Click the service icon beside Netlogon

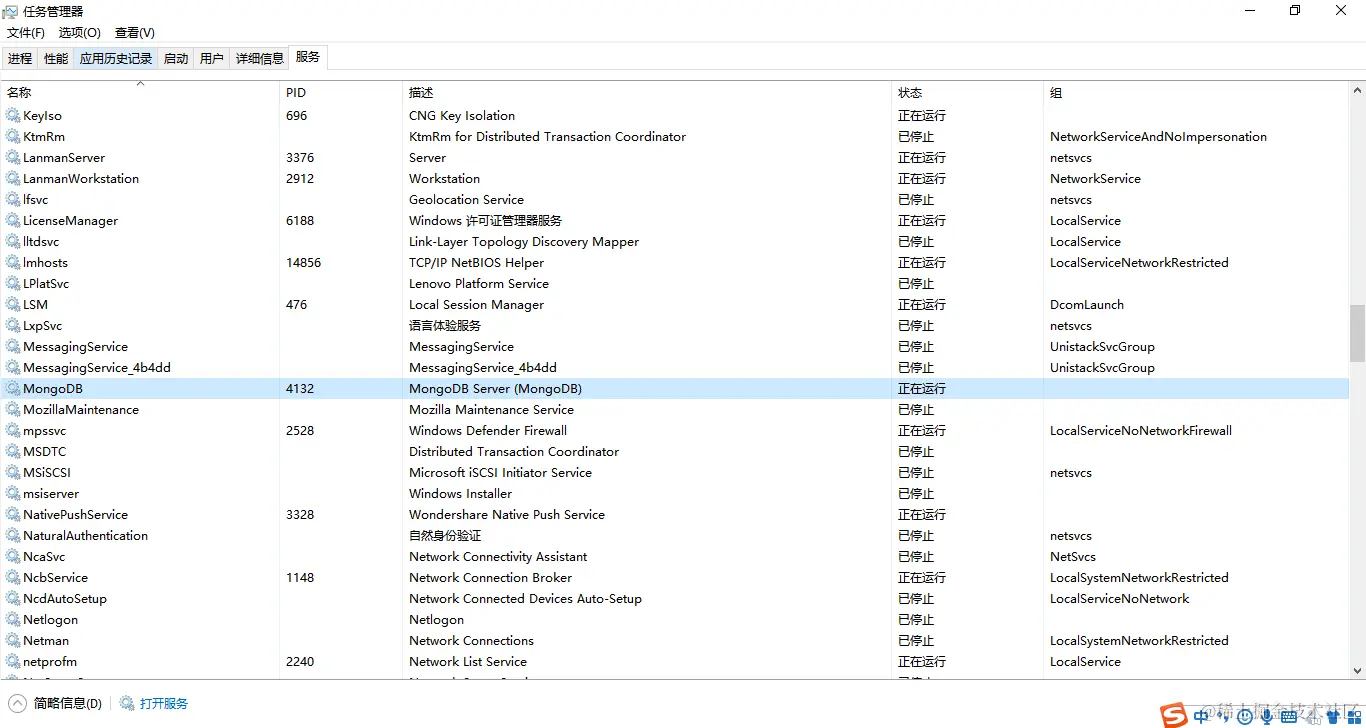coord(13,620)
